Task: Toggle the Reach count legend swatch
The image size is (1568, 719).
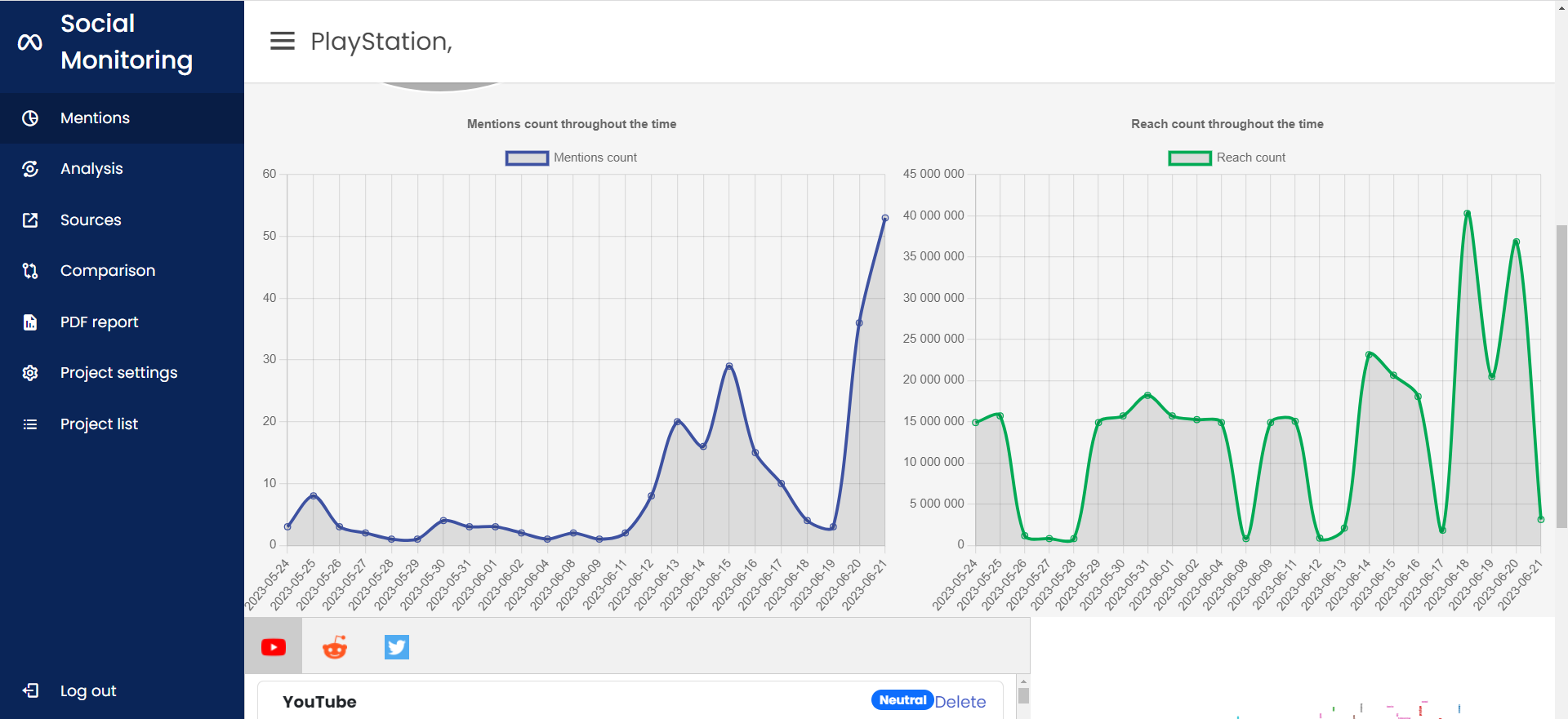Action: pos(1190,158)
